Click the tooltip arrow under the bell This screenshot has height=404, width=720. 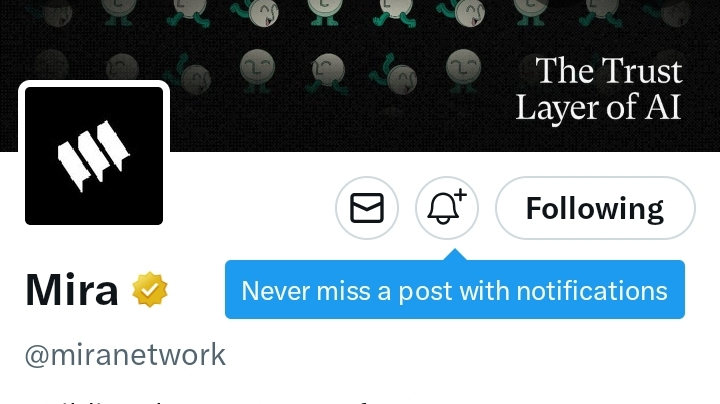455,255
